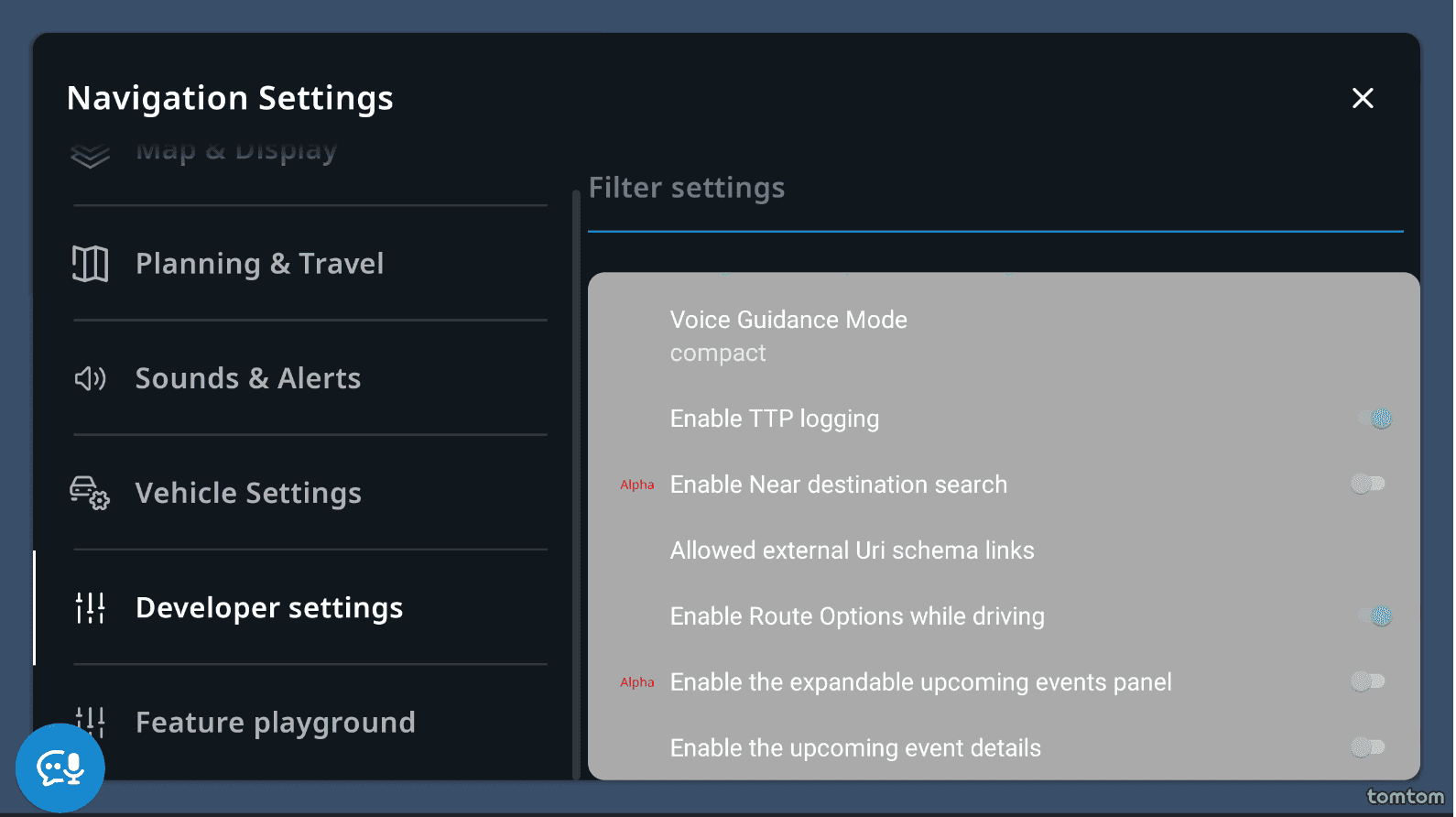Disable Route Options while driving switch
This screenshot has width=1456, height=817.
click(1375, 616)
